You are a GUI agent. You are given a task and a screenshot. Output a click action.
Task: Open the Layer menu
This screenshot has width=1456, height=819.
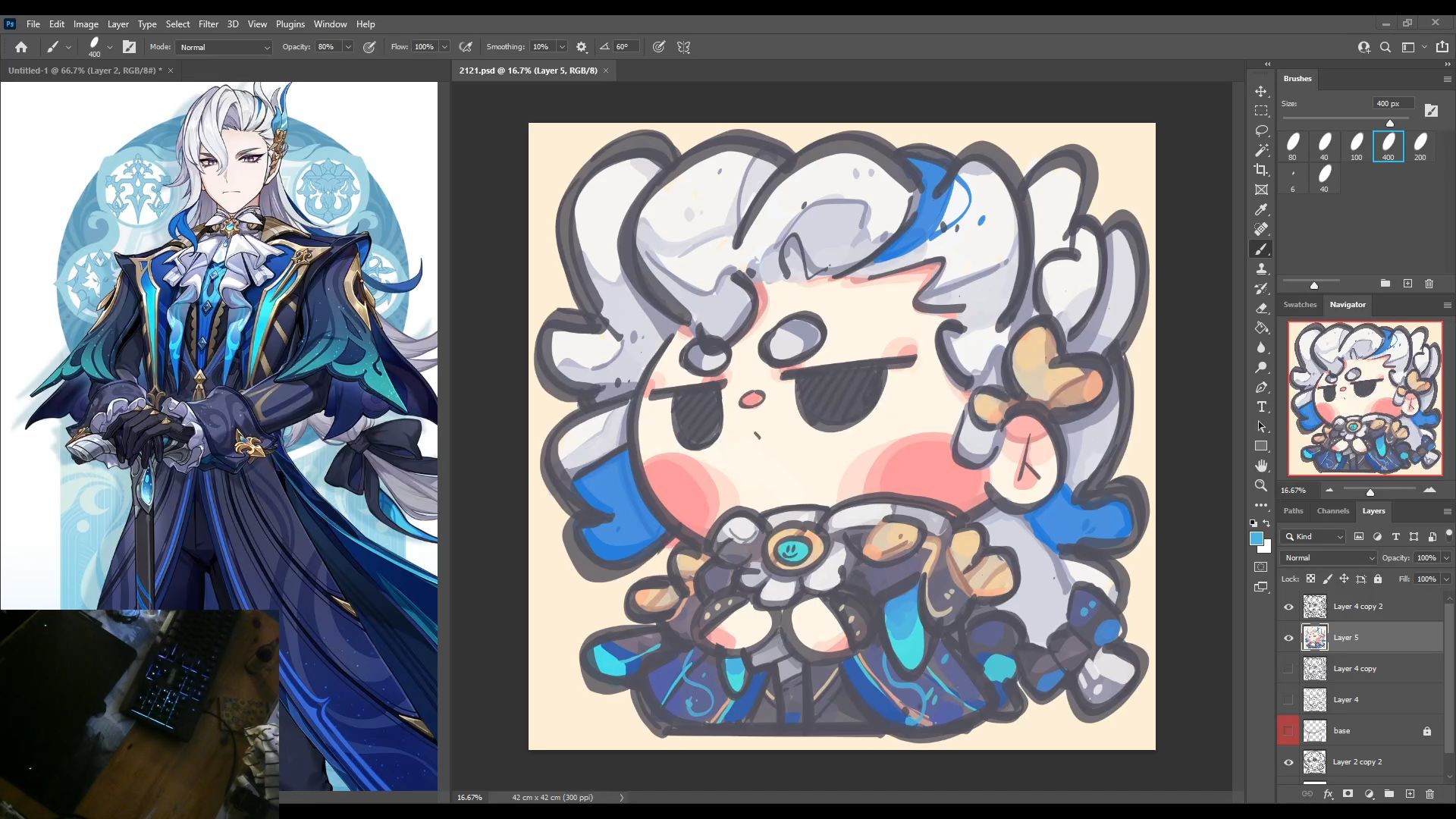tap(118, 24)
